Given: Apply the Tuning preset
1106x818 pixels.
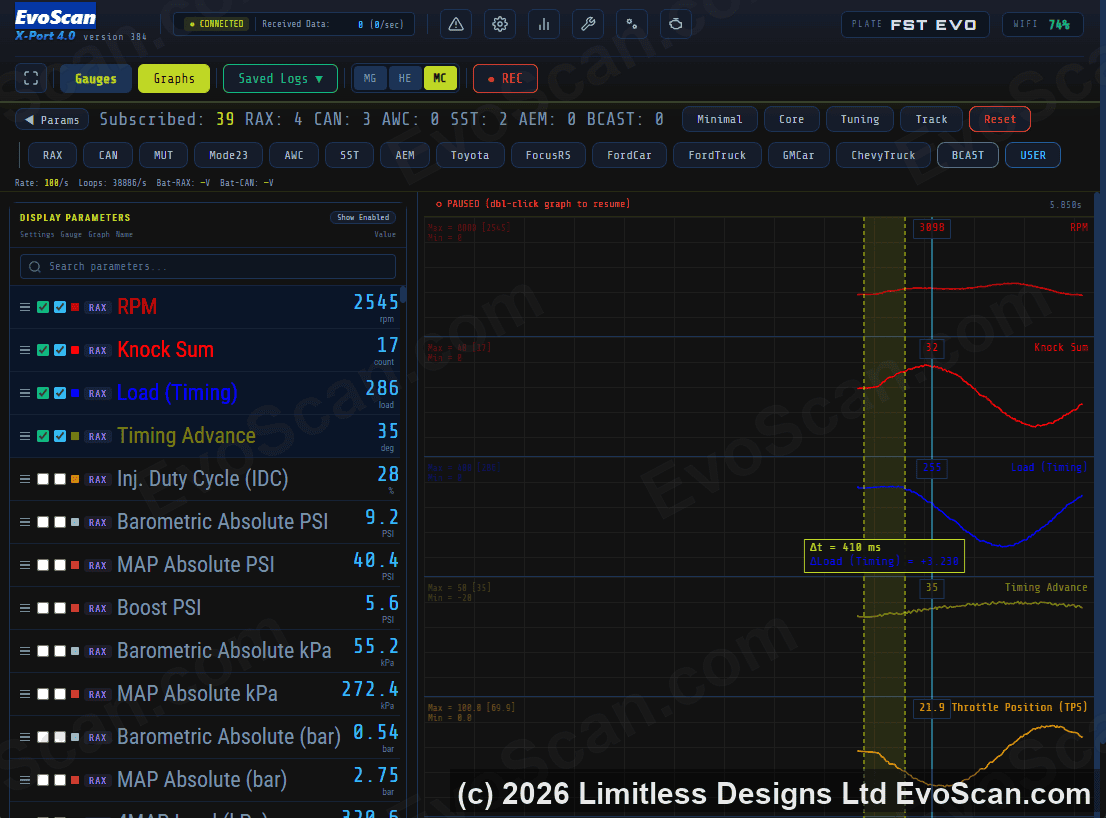Looking at the screenshot, I should [860, 119].
